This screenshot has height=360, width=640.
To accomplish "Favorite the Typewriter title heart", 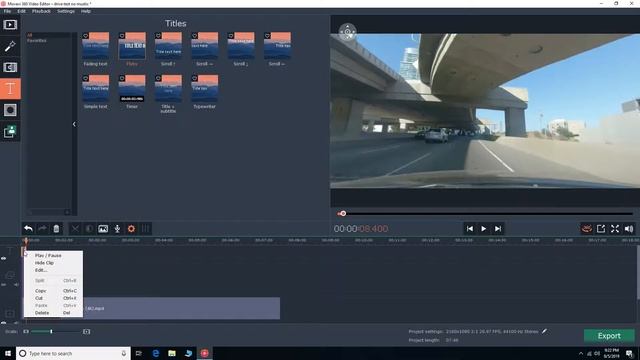I will 194,78.
